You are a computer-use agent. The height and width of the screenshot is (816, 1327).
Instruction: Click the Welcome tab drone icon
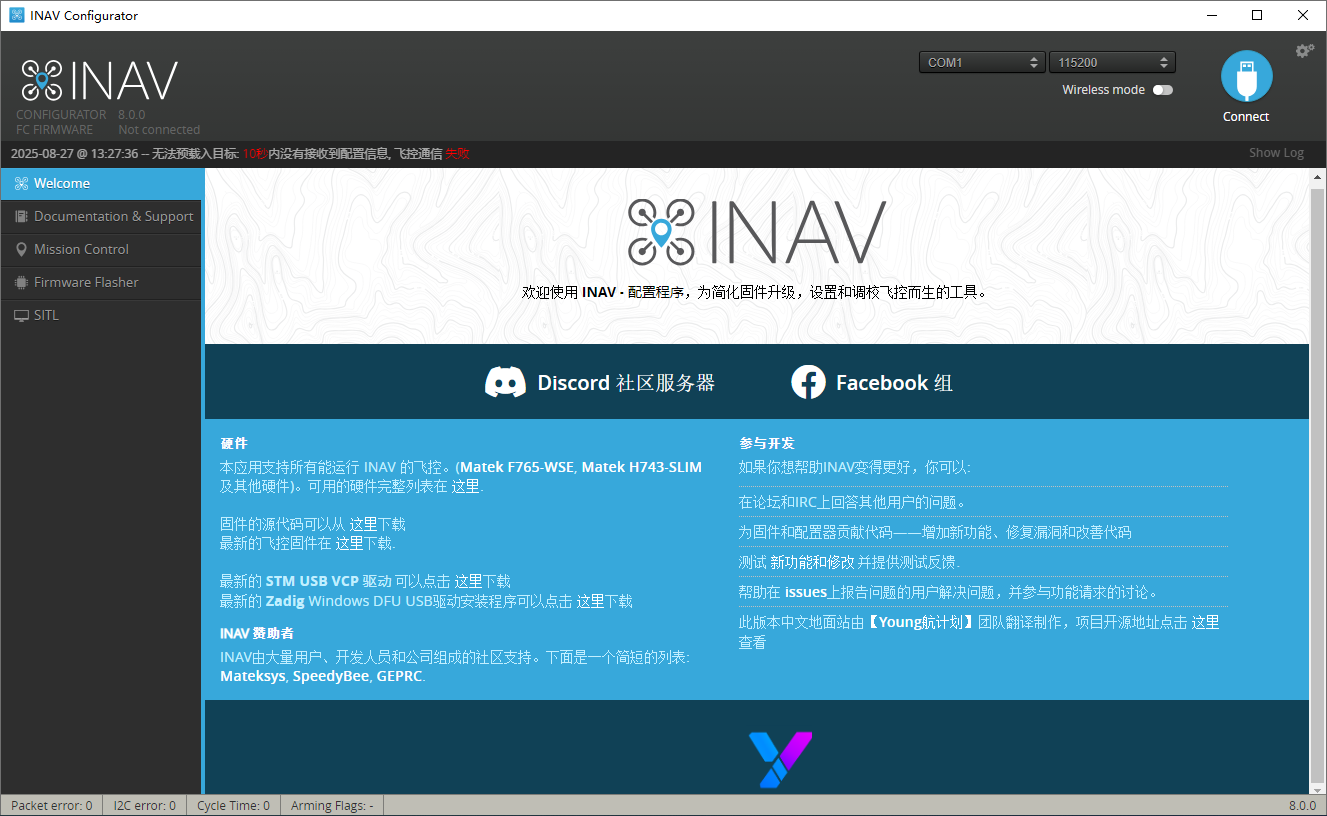pos(21,183)
